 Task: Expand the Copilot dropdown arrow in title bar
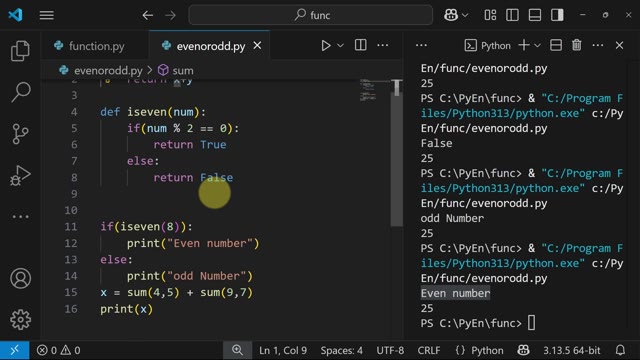[465, 16]
